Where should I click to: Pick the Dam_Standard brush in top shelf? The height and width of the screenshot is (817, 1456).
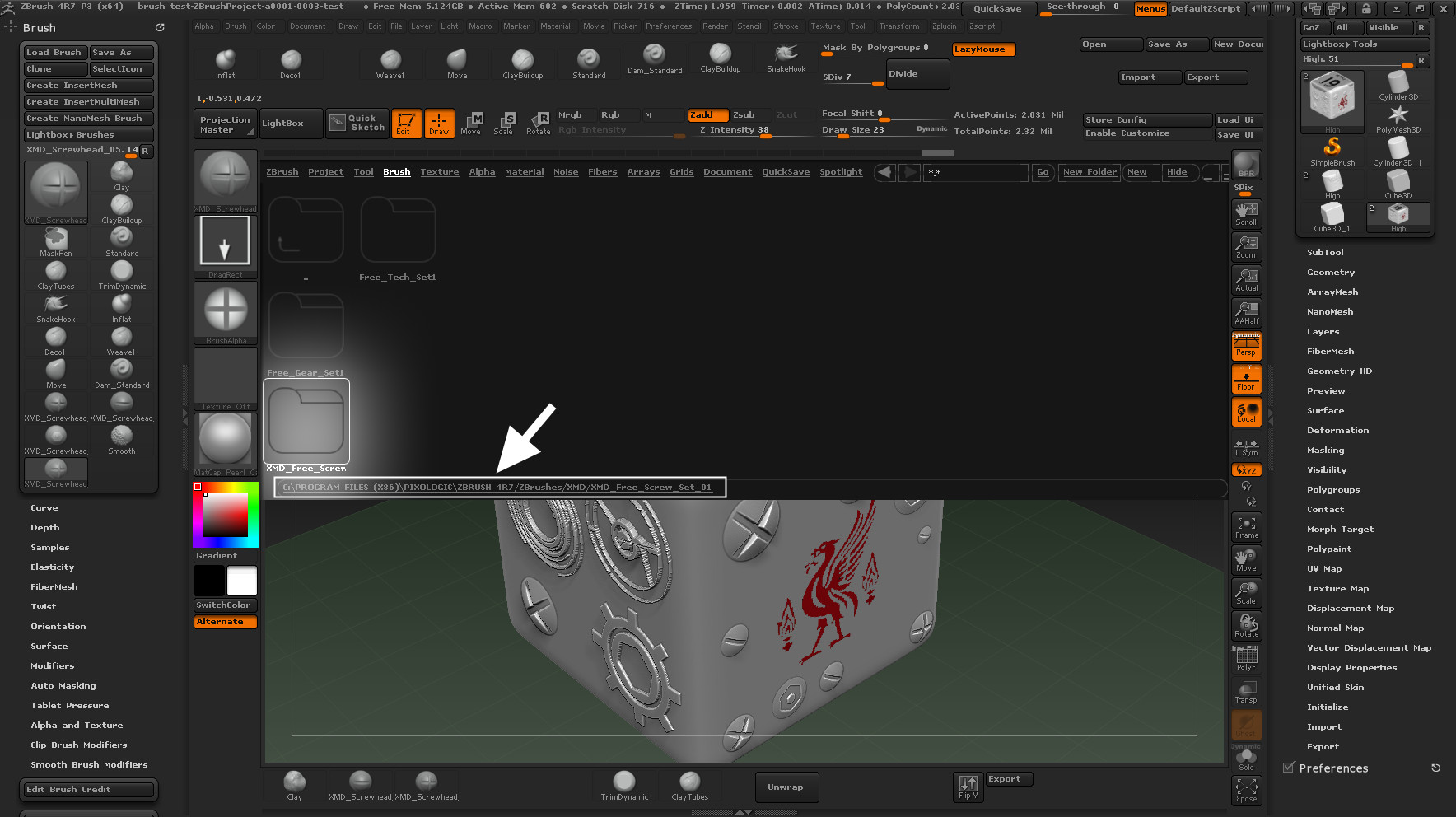click(654, 58)
